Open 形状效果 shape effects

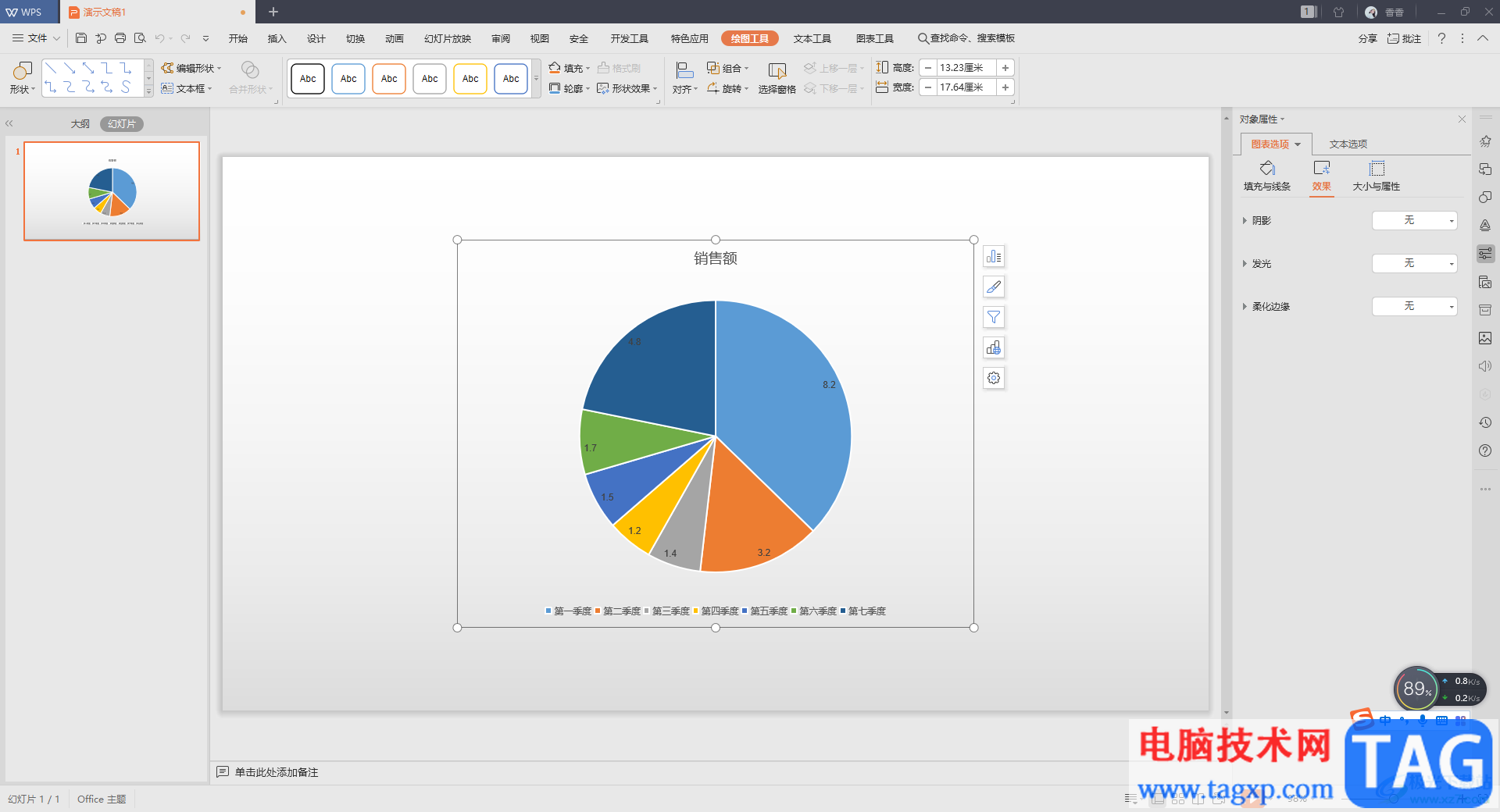click(627, 89)
